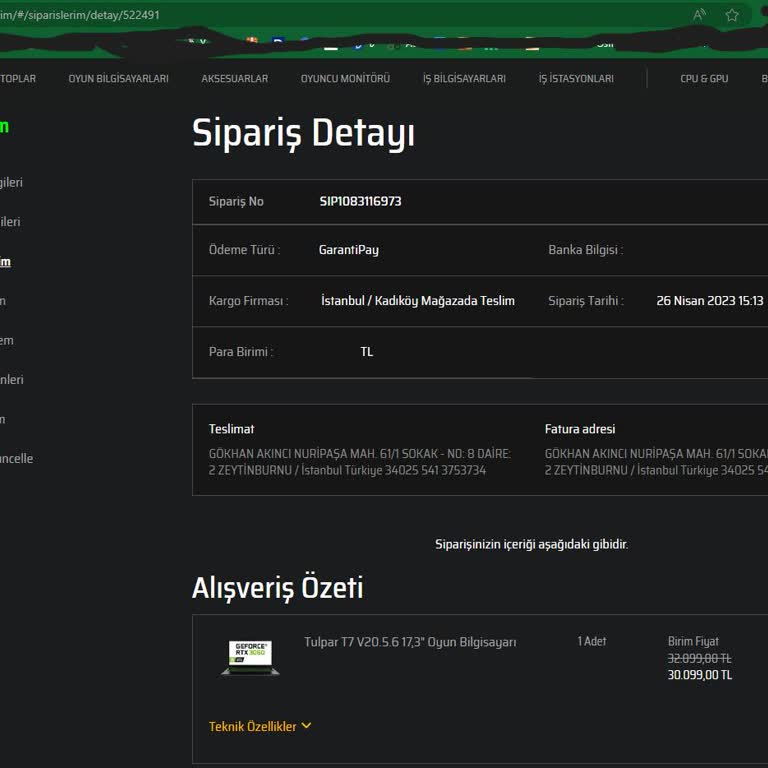768x768 pixels.
Task: Open the Oyun Bilgisayarları menu
Action: tap(118, 79)
